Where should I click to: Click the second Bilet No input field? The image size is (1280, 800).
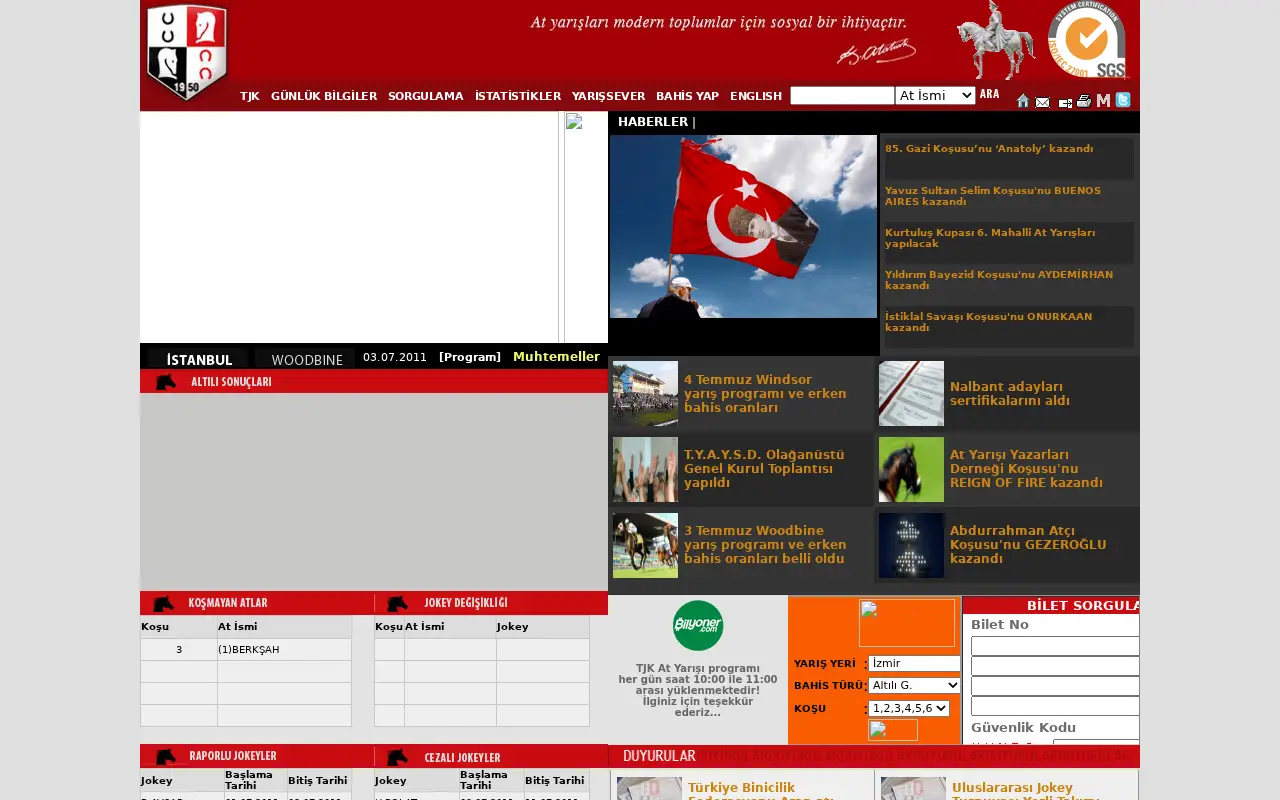pyautogui.click(x=1055, y=666)
